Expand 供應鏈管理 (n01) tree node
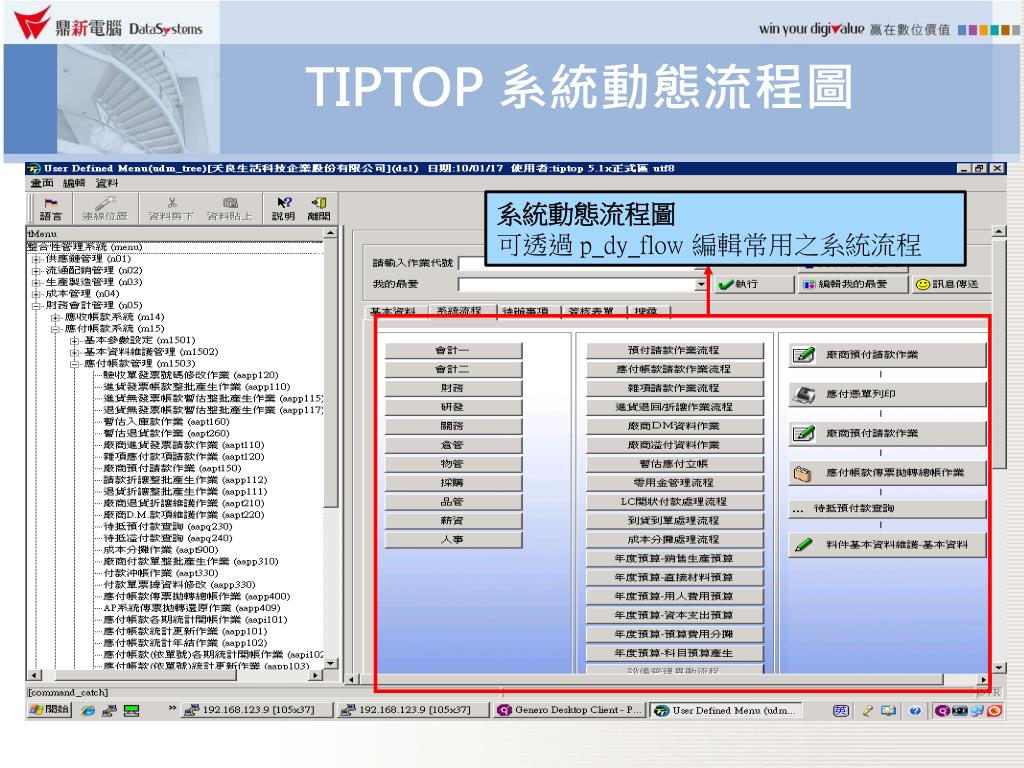The height and width of the screenshot is (768, 1024). (x=36, y=259)
